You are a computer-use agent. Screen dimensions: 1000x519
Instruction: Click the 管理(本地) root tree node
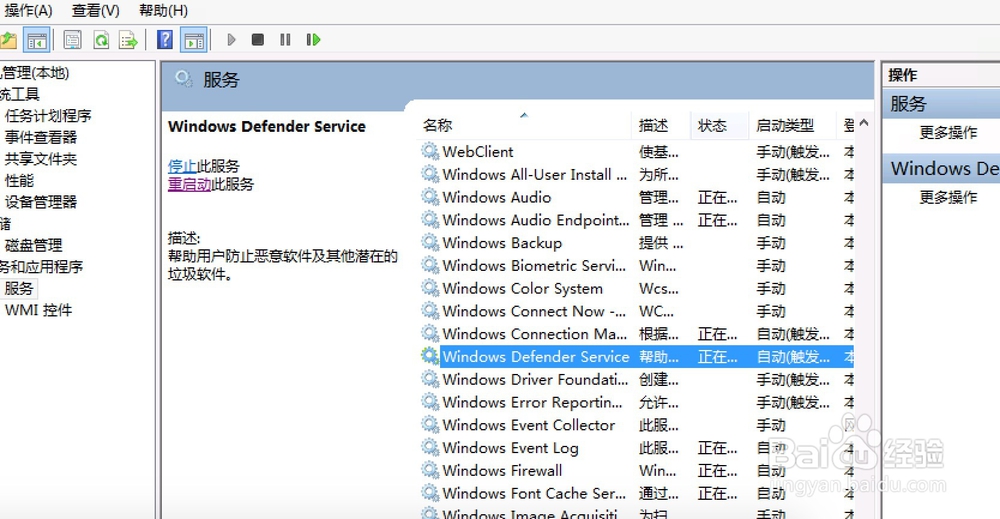click(x=34, y=73)
